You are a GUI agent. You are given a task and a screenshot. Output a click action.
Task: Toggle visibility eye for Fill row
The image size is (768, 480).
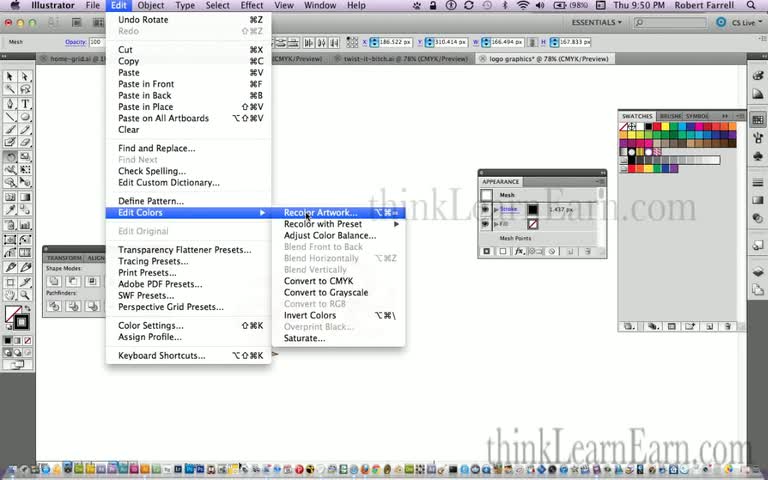click(485, 224)
